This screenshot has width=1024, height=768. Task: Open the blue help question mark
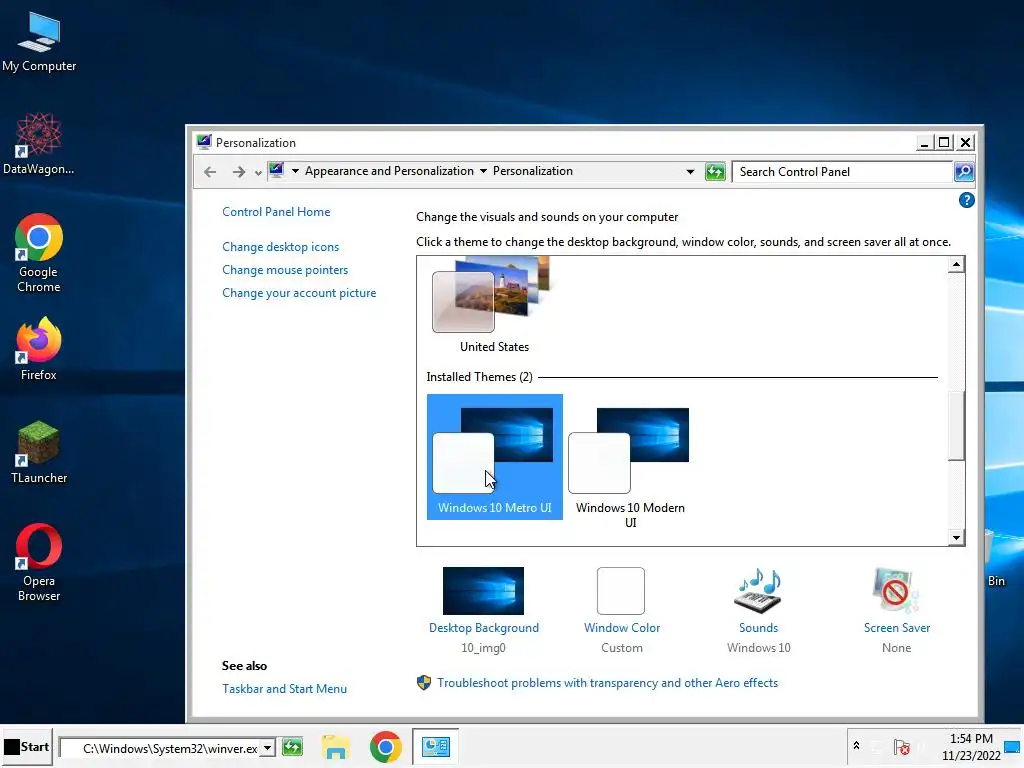point(967,200)
